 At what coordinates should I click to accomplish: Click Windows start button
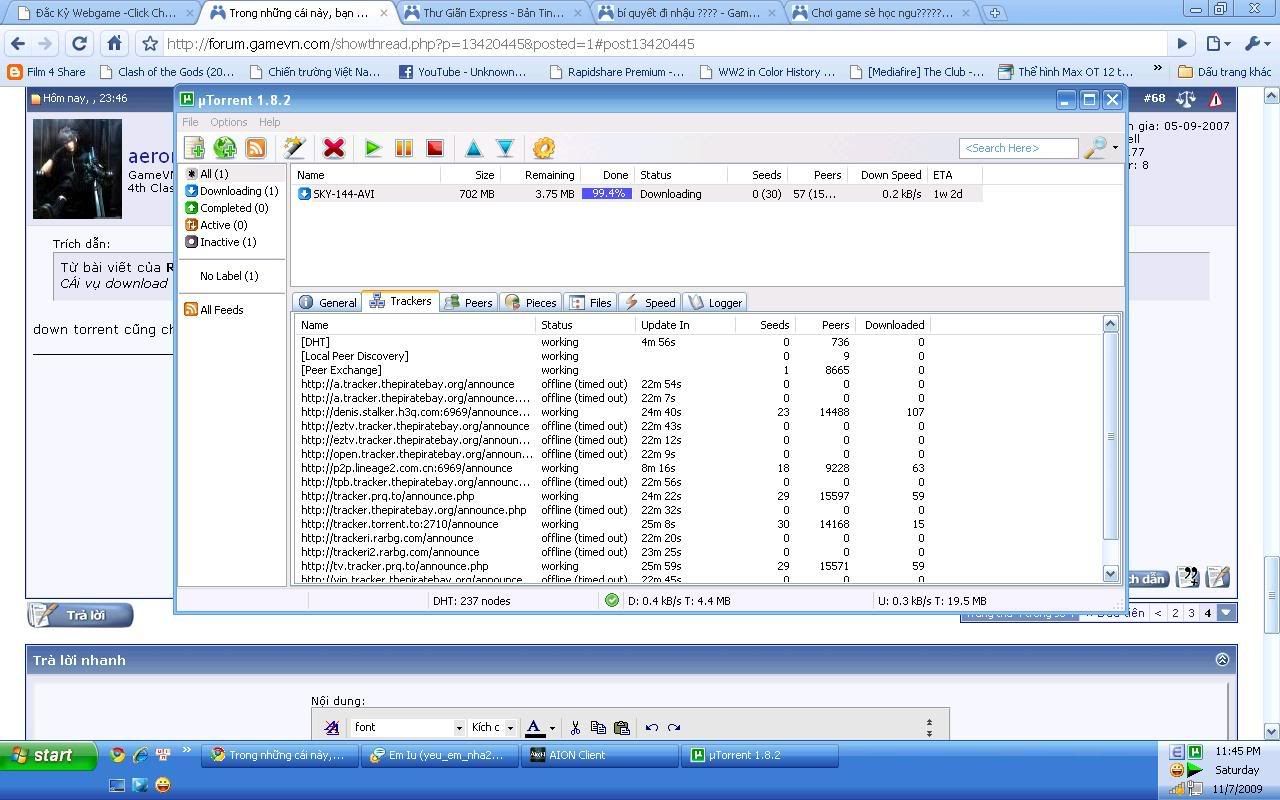[48, 756]
